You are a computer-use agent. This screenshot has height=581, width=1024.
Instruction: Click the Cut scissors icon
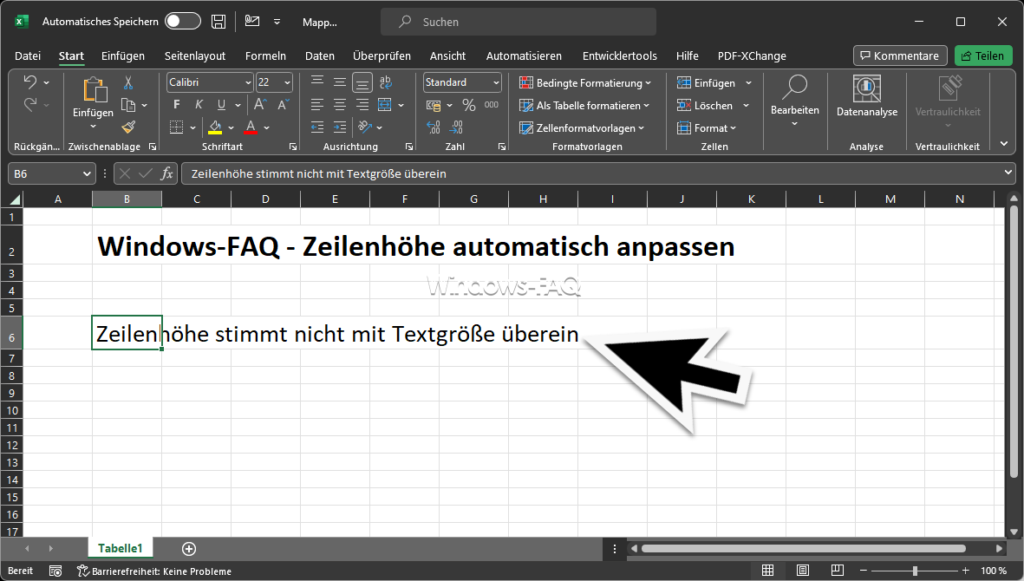click(x=128, y=82)
